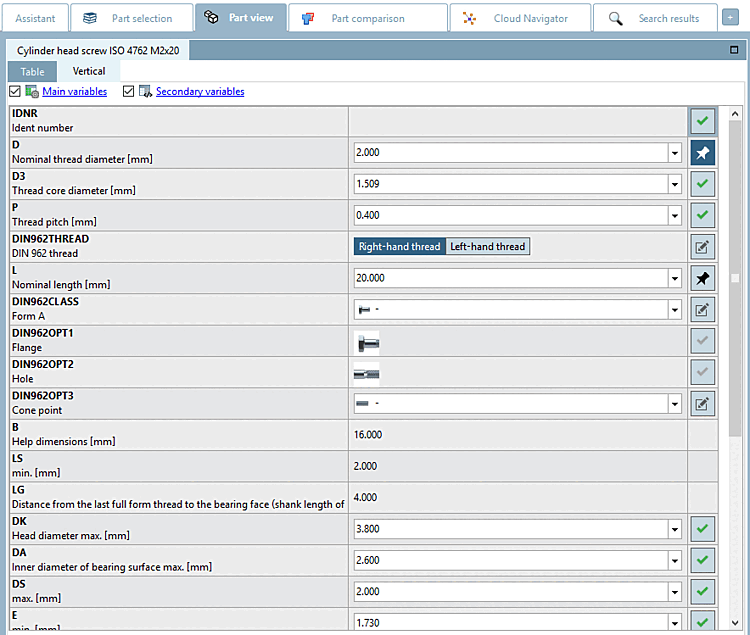Viewport: 750px width, 635px height.
Task: Expand the Inner diameter bearing surface dropdown
Action: [674, 560]
